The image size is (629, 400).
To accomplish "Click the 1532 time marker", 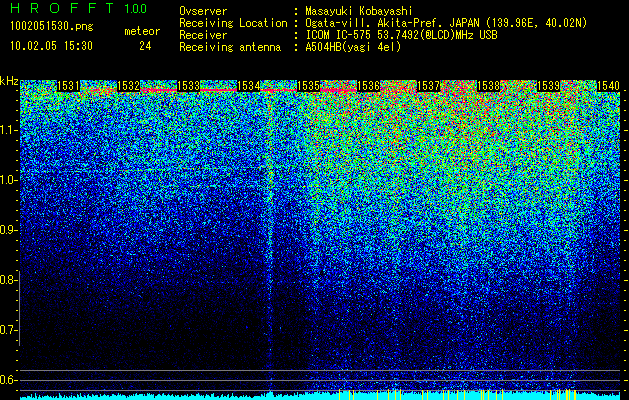I will [129, 86].
